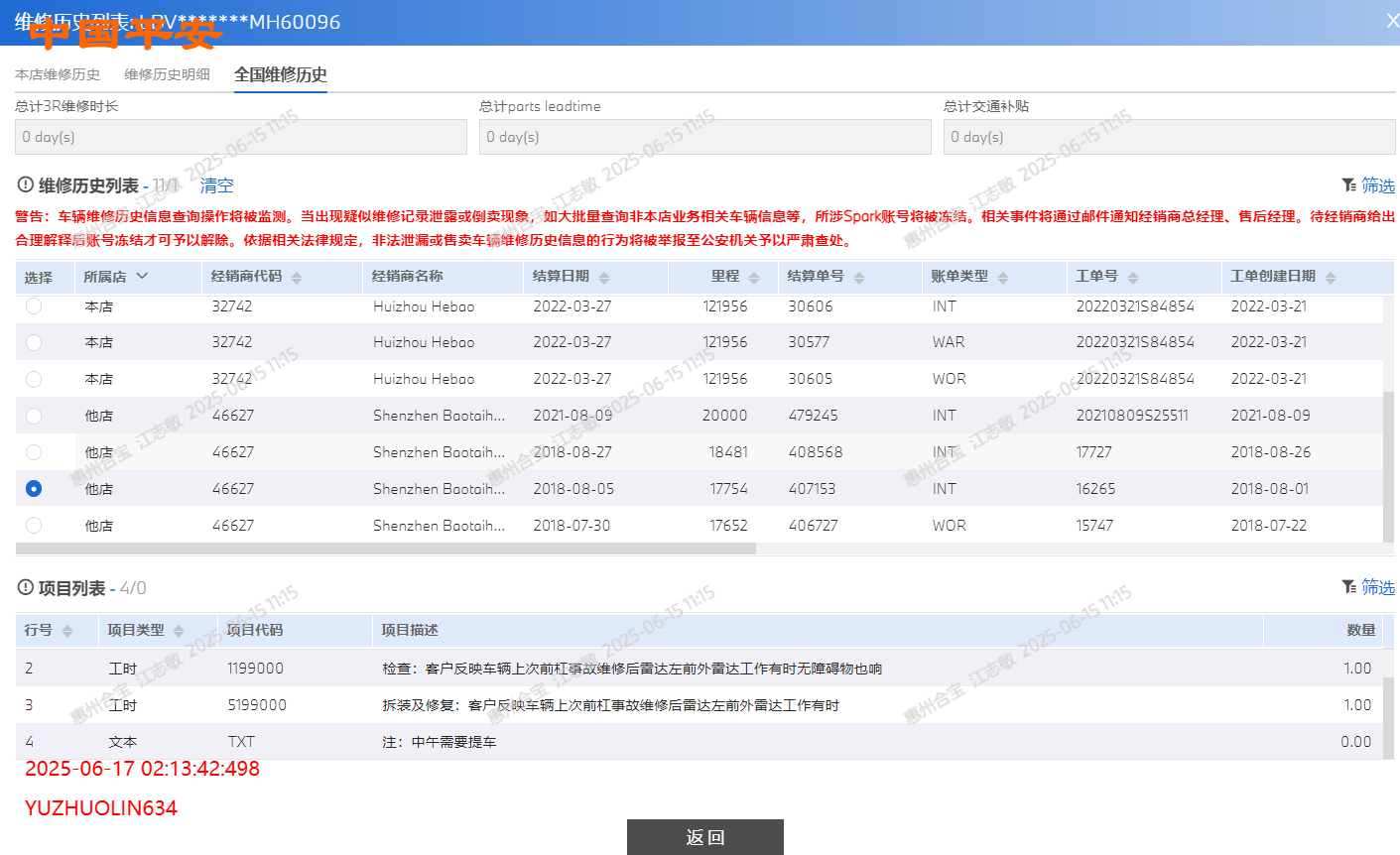This screenshot has height=855, width=1400.
Task: Click the 总计交通补贴 field
Action: pos(1170,137)
